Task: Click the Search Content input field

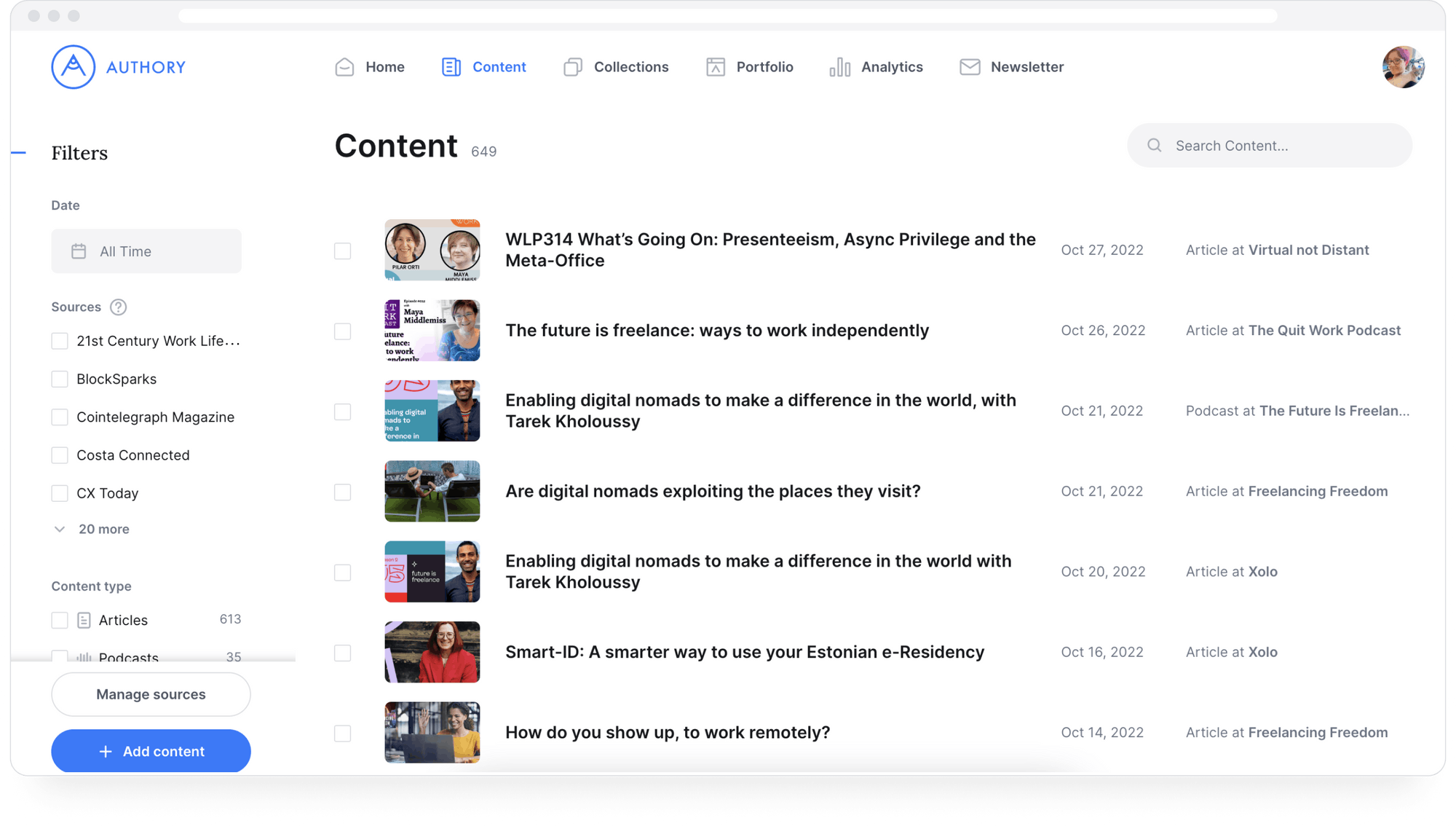Action: click(1269, 145)
